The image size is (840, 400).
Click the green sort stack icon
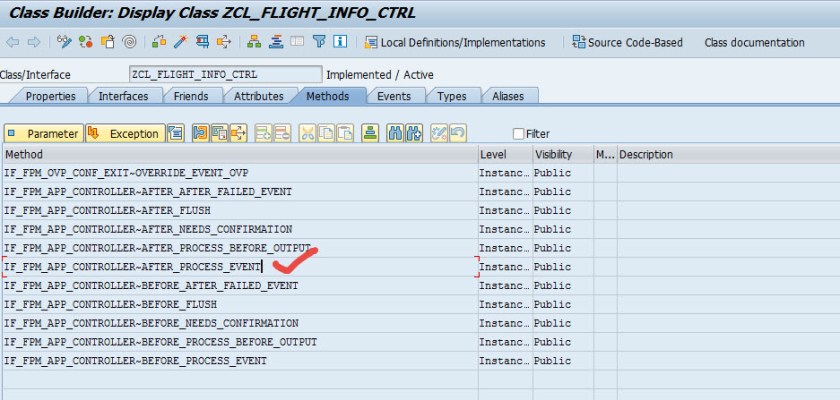click(370, 133)
